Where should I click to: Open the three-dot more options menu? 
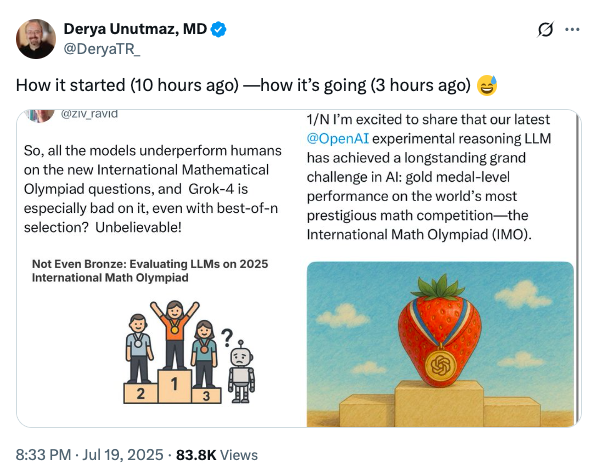pyautogui.click(x=572, y=29)
